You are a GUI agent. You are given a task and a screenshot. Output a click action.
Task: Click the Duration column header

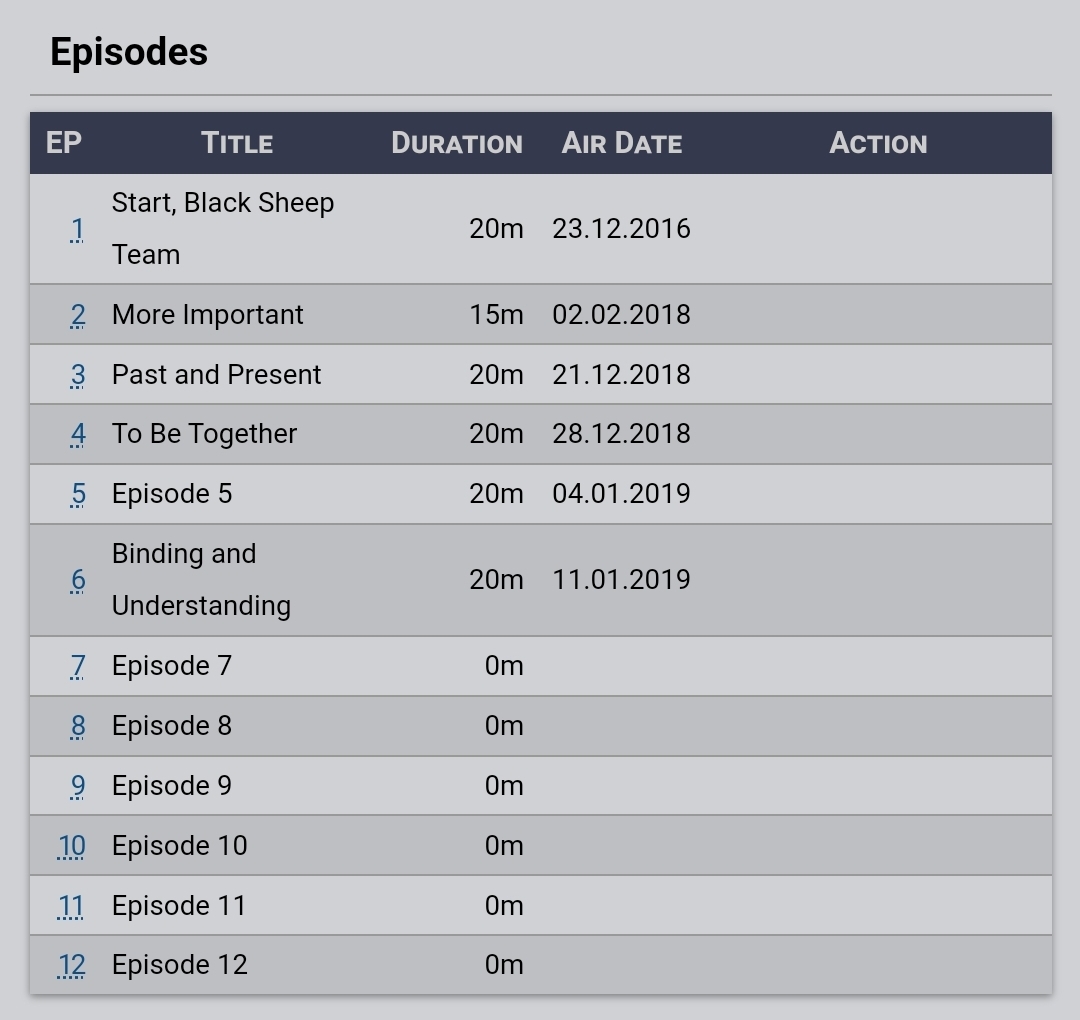pos(457,143)
